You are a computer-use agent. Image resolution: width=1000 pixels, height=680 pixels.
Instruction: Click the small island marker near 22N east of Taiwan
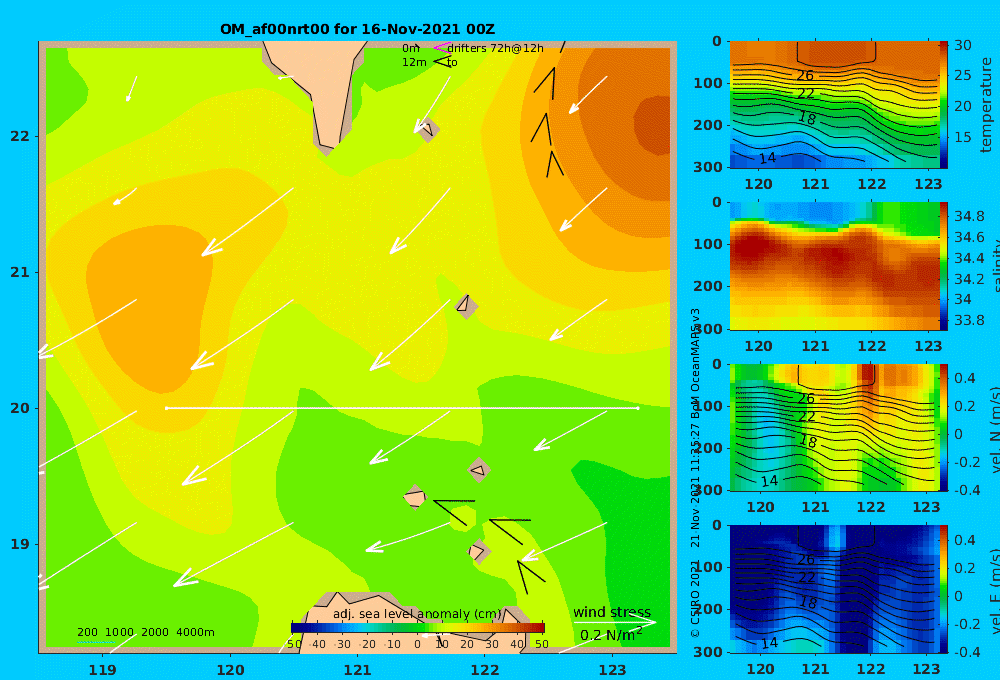427,129
